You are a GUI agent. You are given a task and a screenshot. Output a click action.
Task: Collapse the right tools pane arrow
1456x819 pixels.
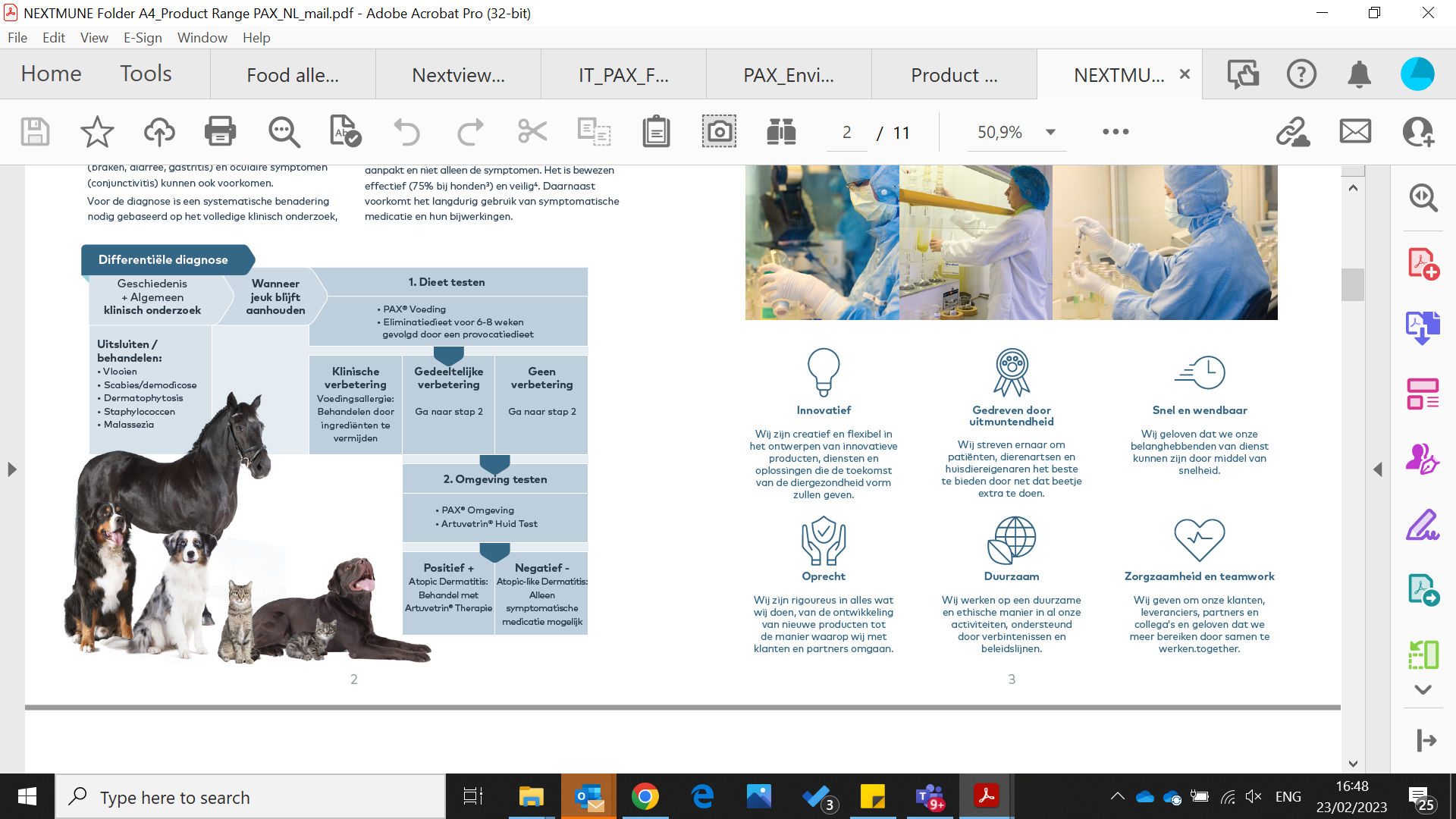pyautogui.click(x=1378, y=469)
